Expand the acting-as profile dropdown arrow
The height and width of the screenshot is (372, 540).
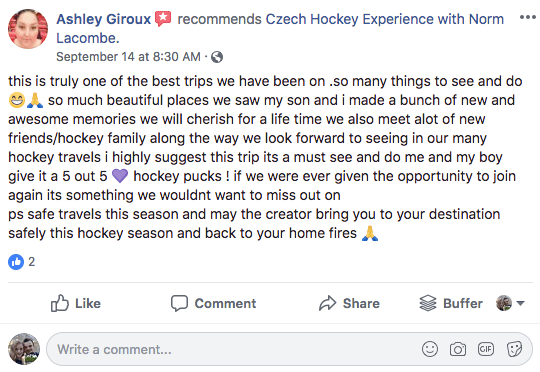click(520, 303)
